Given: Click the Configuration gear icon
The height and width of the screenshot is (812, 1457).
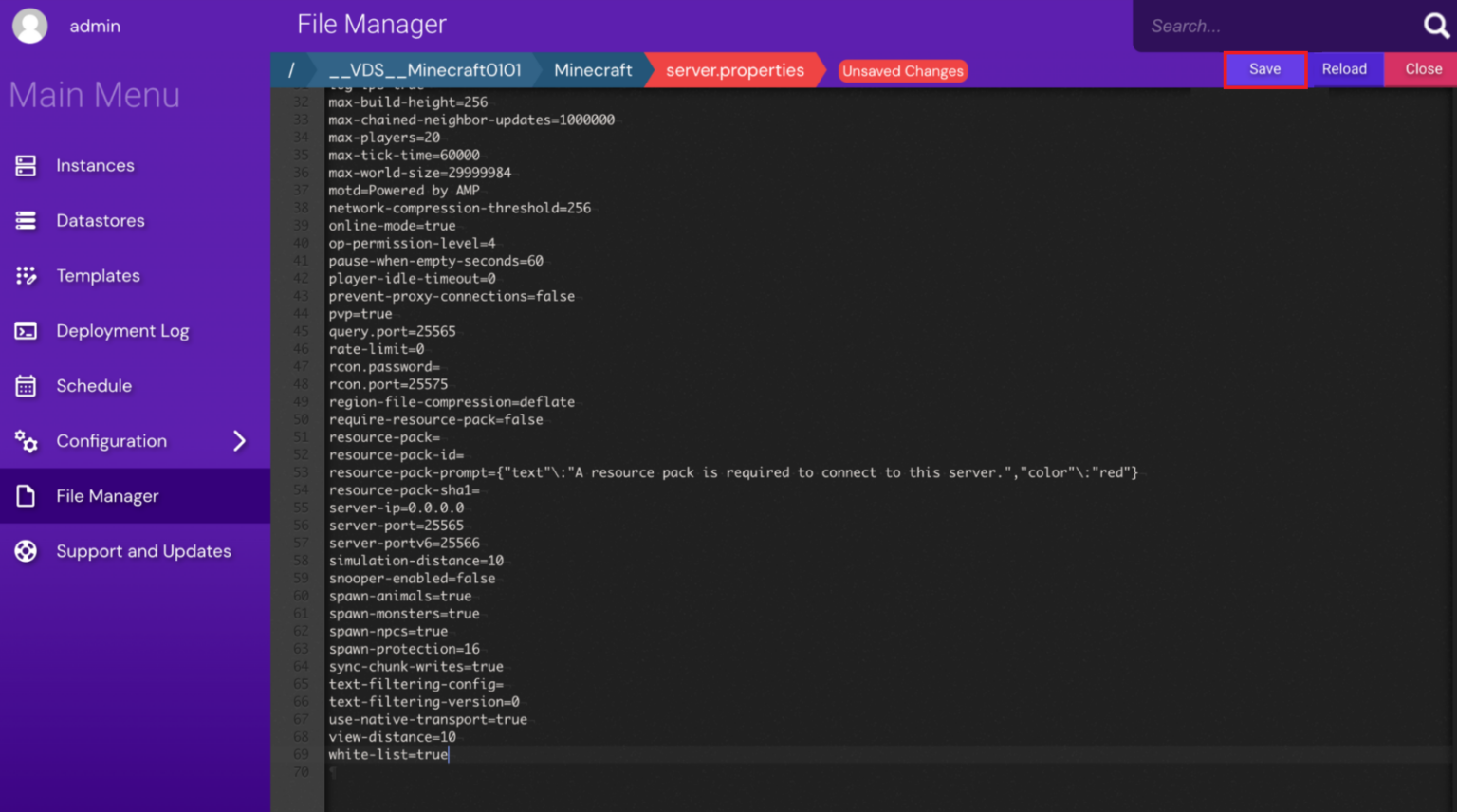Looking at the screenshot, I should (26, 440).
